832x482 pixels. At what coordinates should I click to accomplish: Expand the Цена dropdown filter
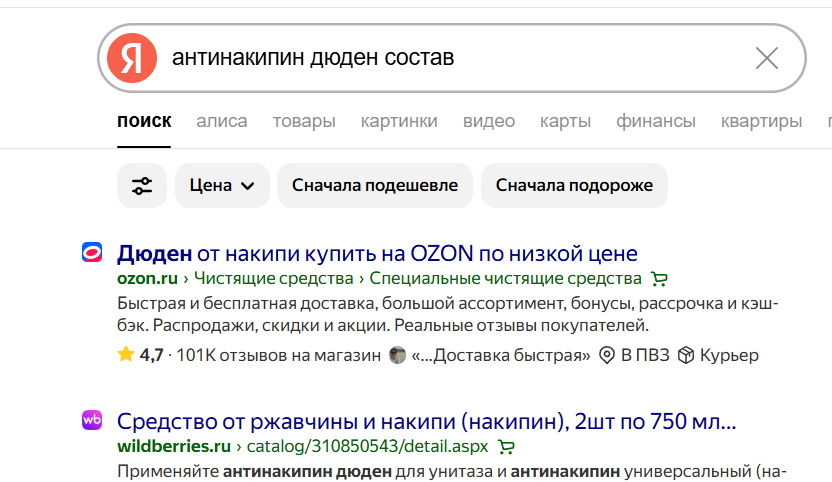222,185
